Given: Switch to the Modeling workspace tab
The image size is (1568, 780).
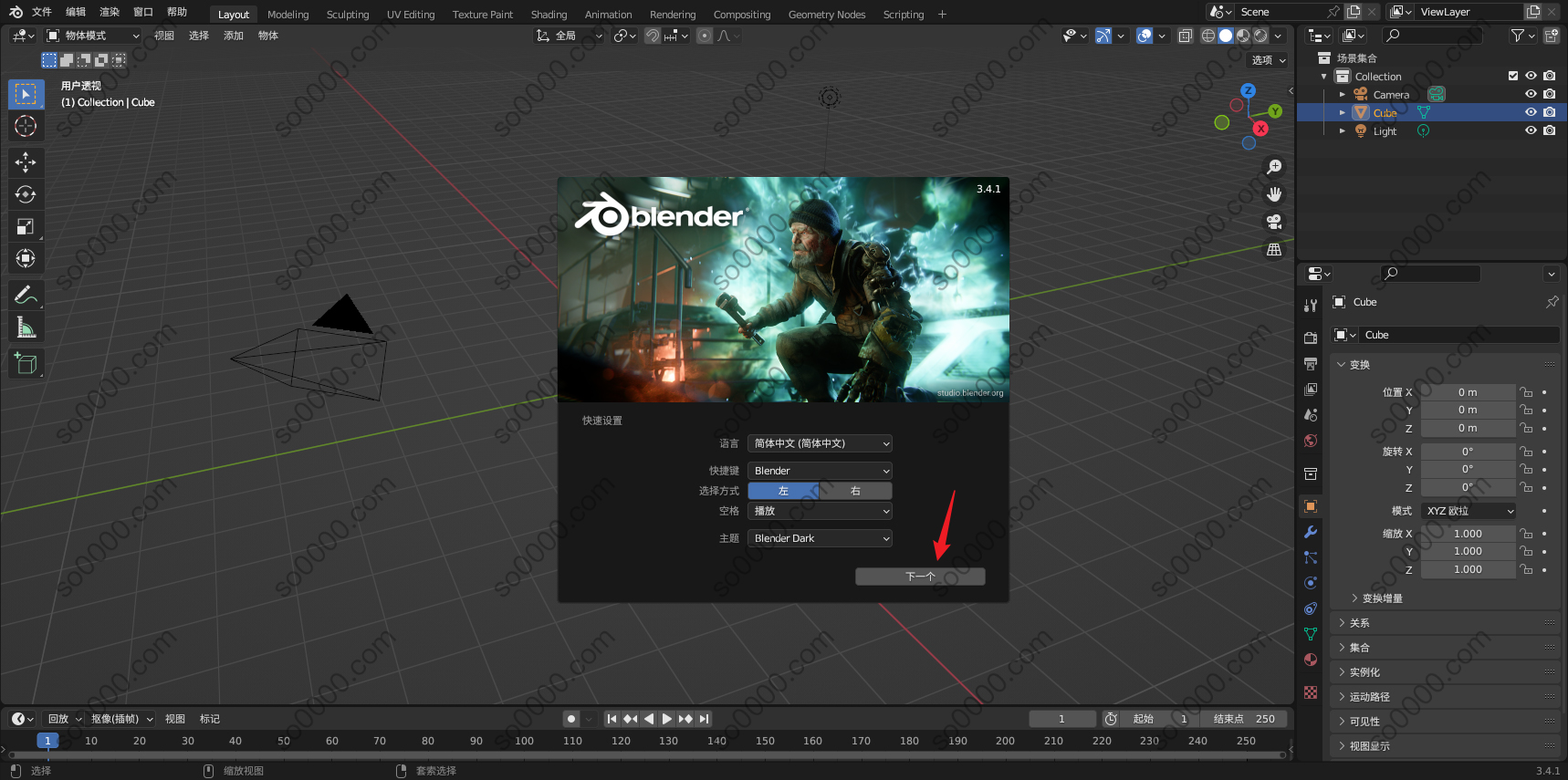Looking at the screenshot, I should pos(287,15).
